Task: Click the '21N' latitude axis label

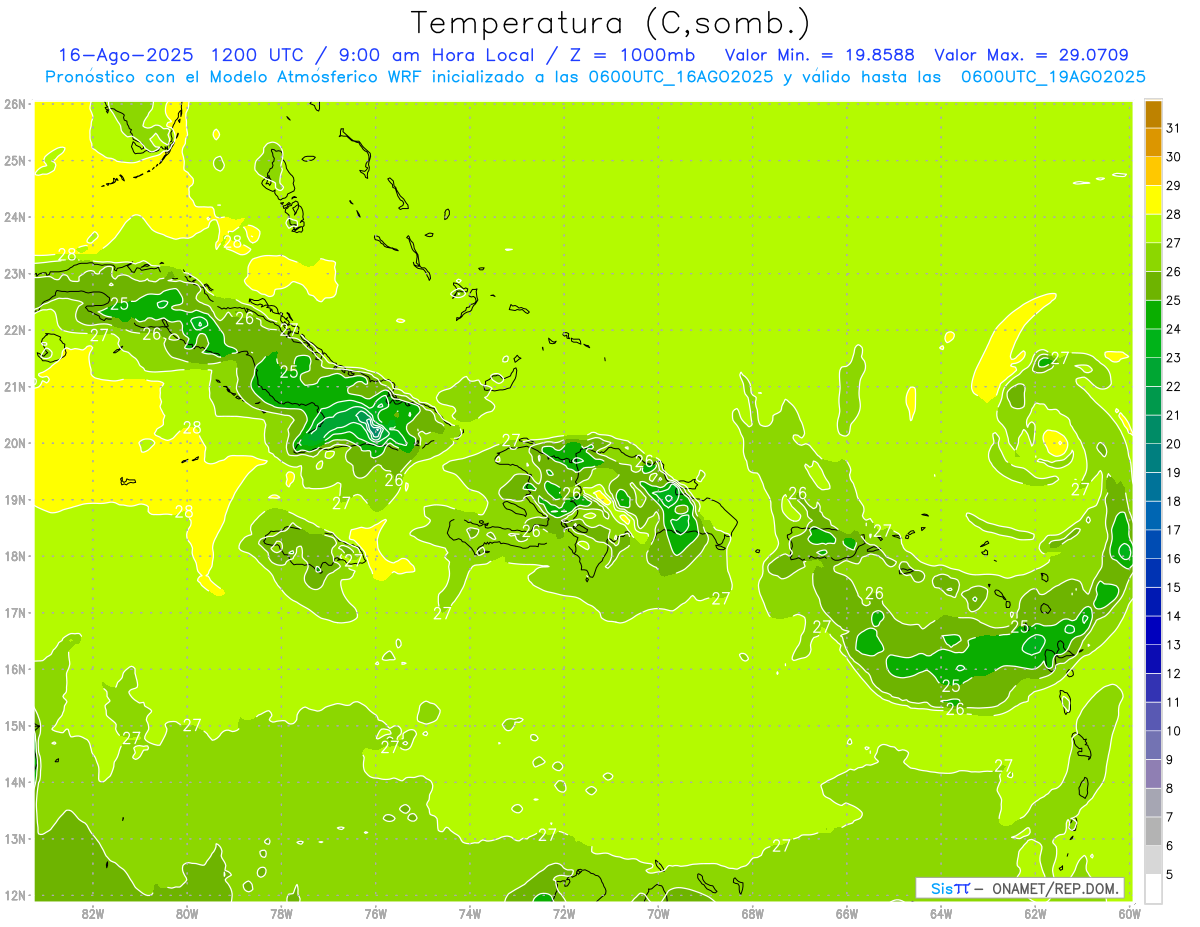Action: click(x=15, y=386)
